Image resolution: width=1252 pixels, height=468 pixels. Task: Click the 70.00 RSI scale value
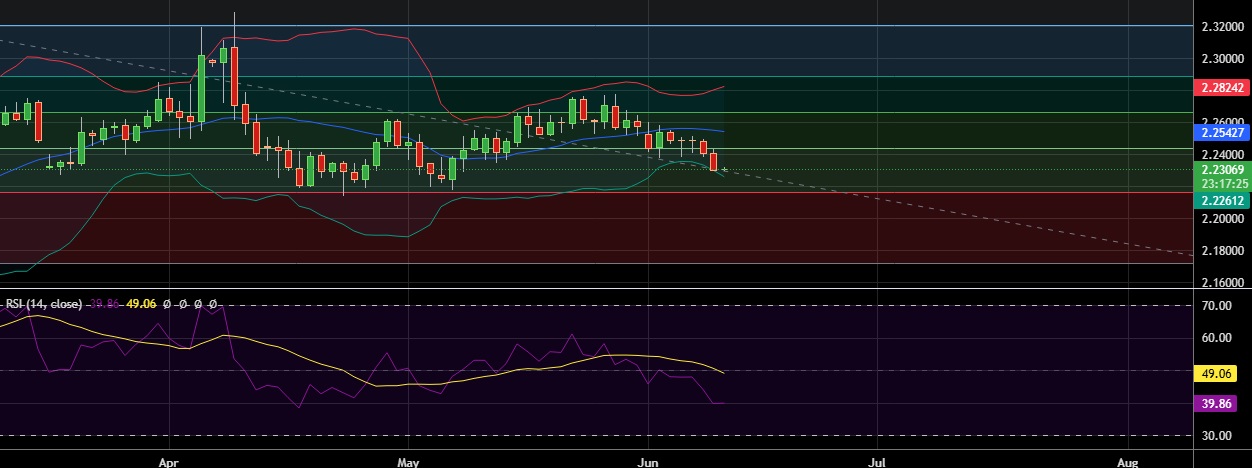coord(1217,307)
